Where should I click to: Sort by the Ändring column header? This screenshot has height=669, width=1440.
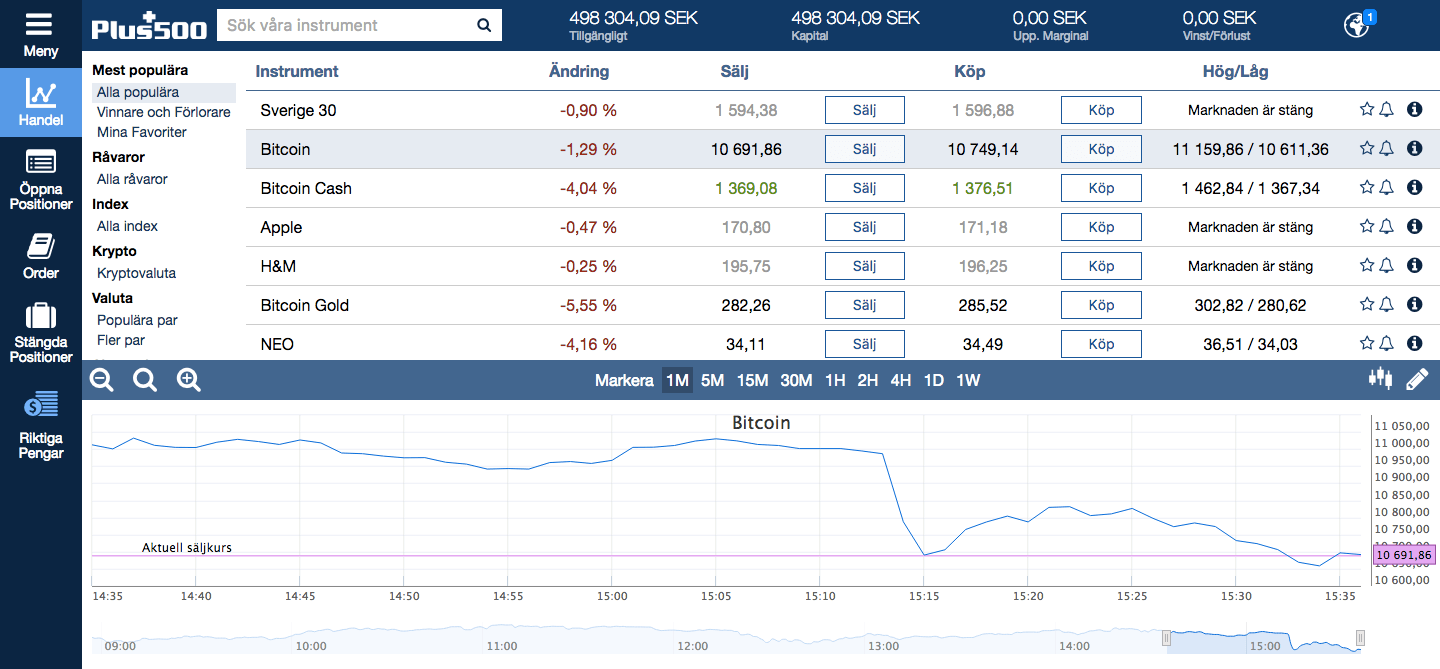[579, 71]
